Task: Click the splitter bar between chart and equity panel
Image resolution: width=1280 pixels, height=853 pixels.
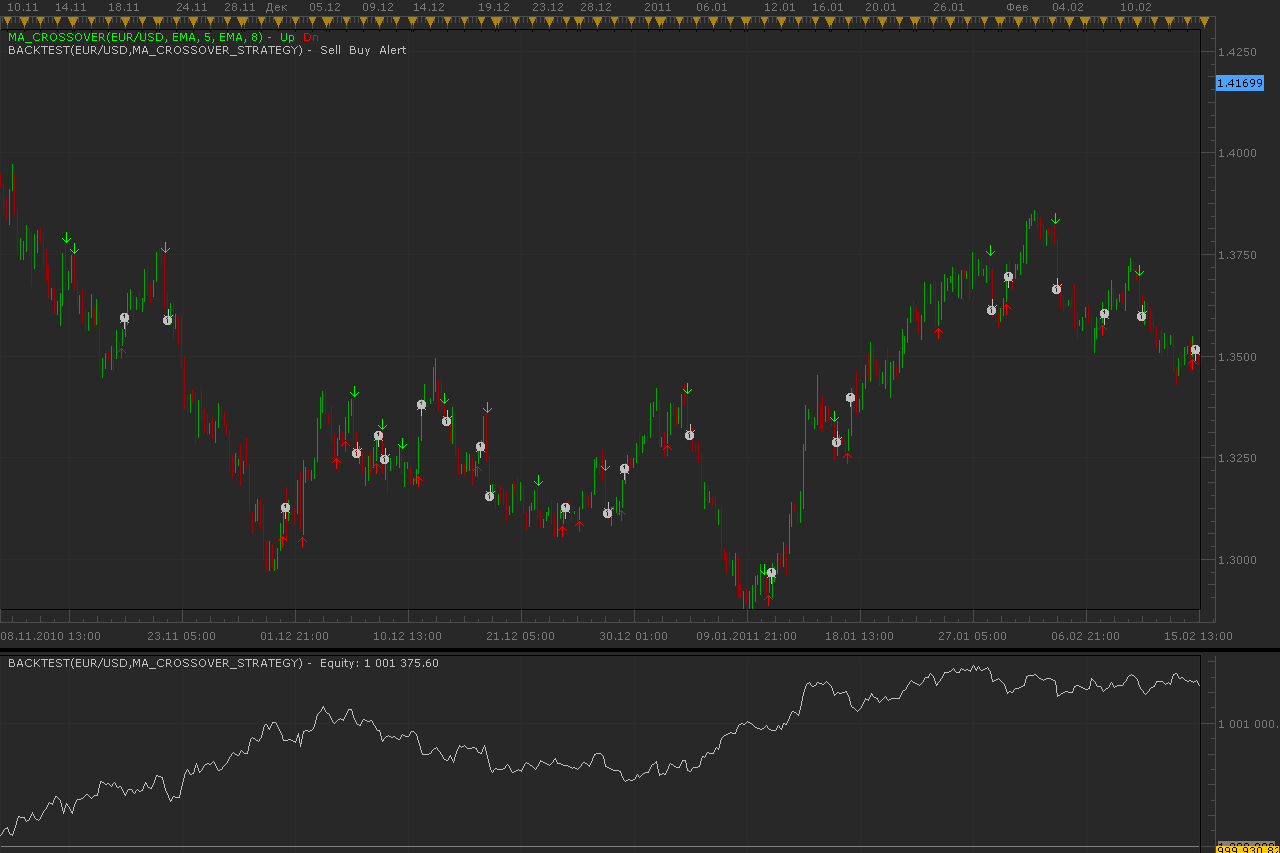Action: [640, 650]
